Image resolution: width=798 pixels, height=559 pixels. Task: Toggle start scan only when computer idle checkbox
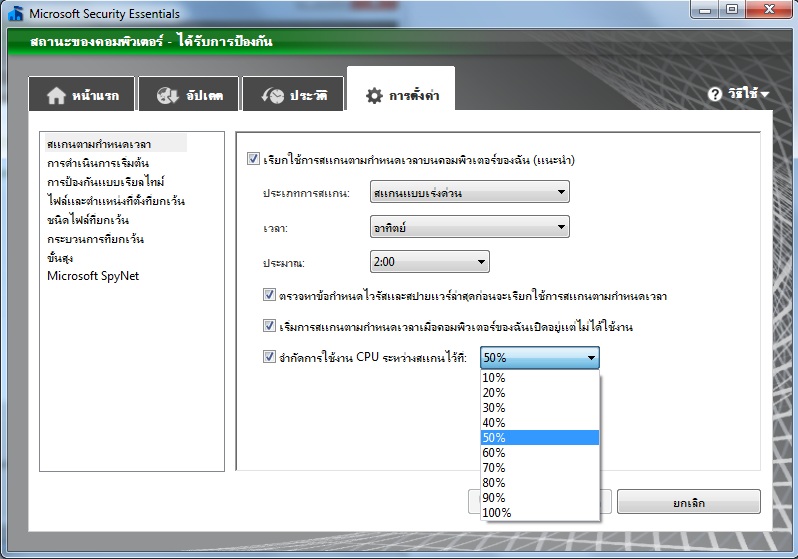click(x=269, y=325)
